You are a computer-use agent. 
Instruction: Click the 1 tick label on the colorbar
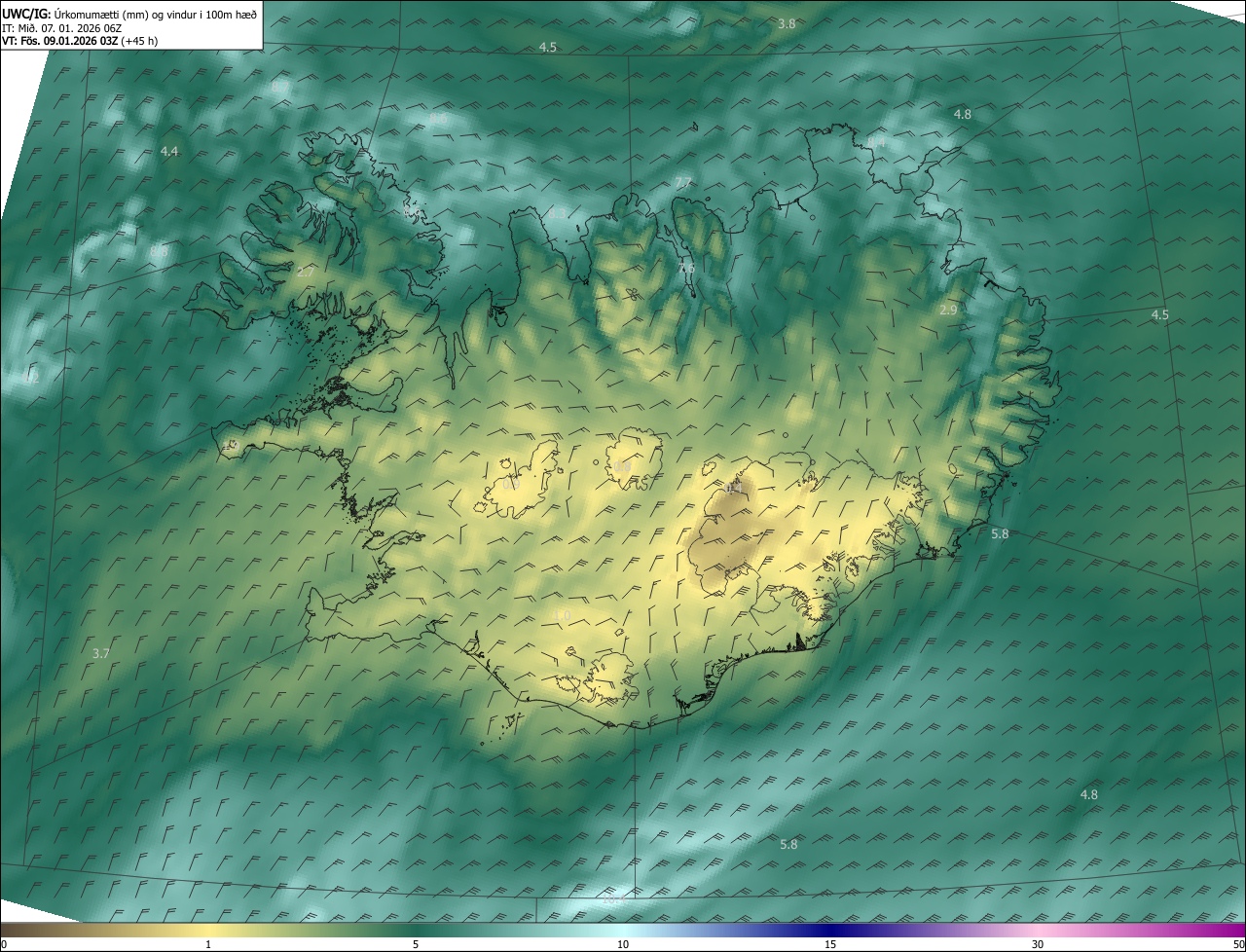click(208, 944)
